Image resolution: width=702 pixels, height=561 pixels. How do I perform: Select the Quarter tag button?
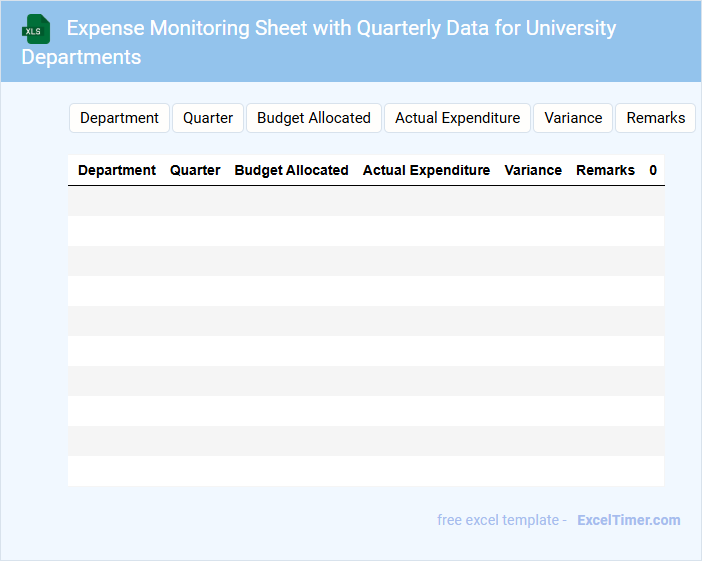click(x=208, y=118)
